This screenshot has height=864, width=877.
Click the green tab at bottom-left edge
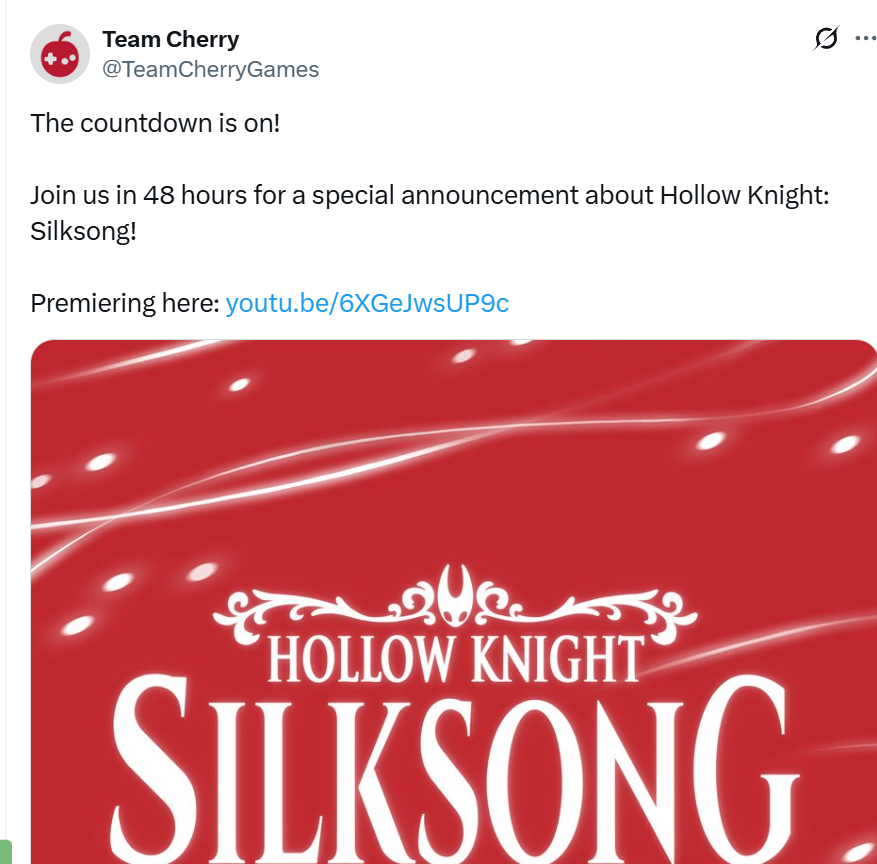6,852
